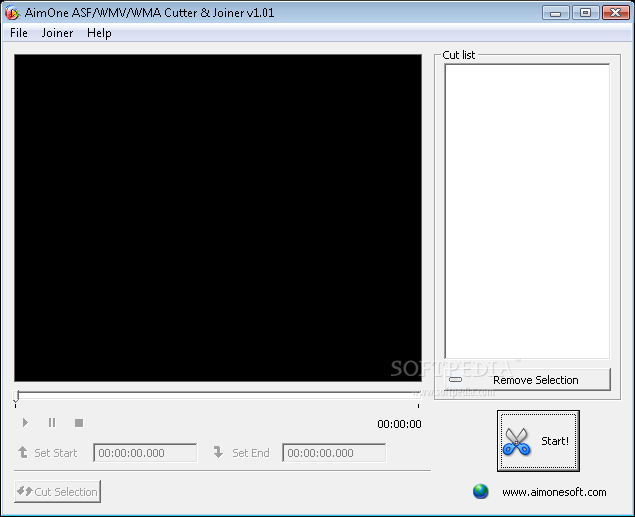
Task: Open the Joiner menu
Action: (x=57, y=33)
